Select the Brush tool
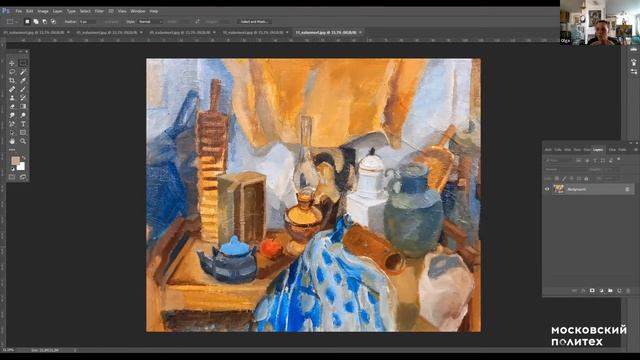 (23, 89)
